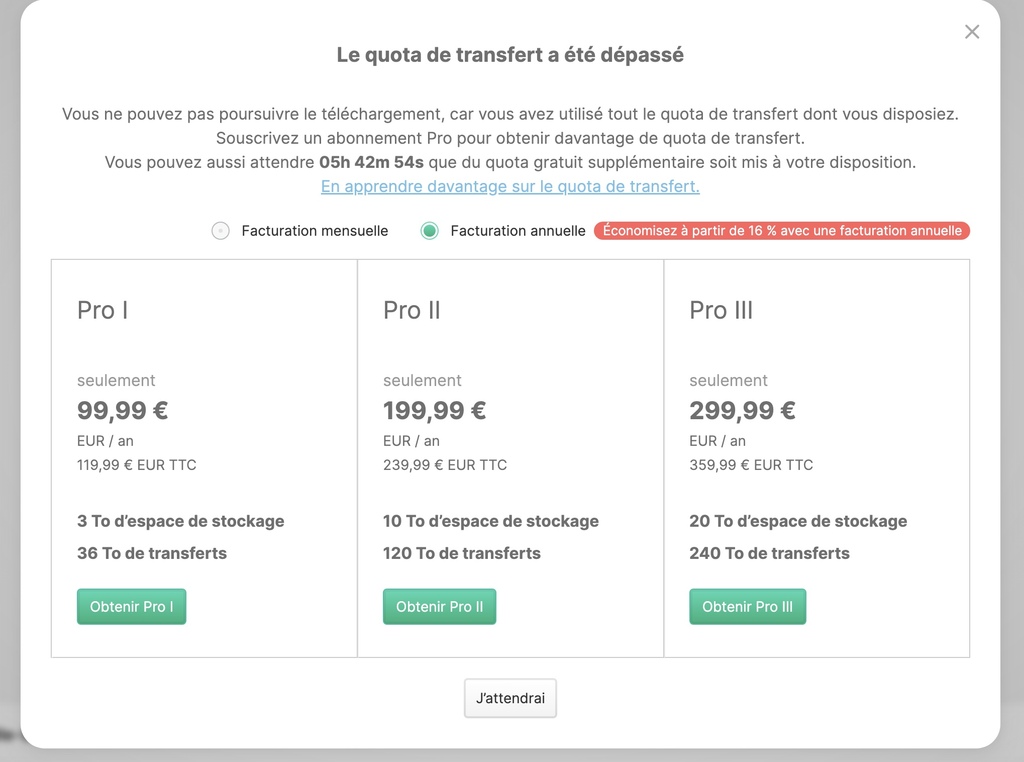The width and height of the screenshot is (1024, 762).
Task: Select the Facturation mensuelle radio button
Action: (221, 231)
